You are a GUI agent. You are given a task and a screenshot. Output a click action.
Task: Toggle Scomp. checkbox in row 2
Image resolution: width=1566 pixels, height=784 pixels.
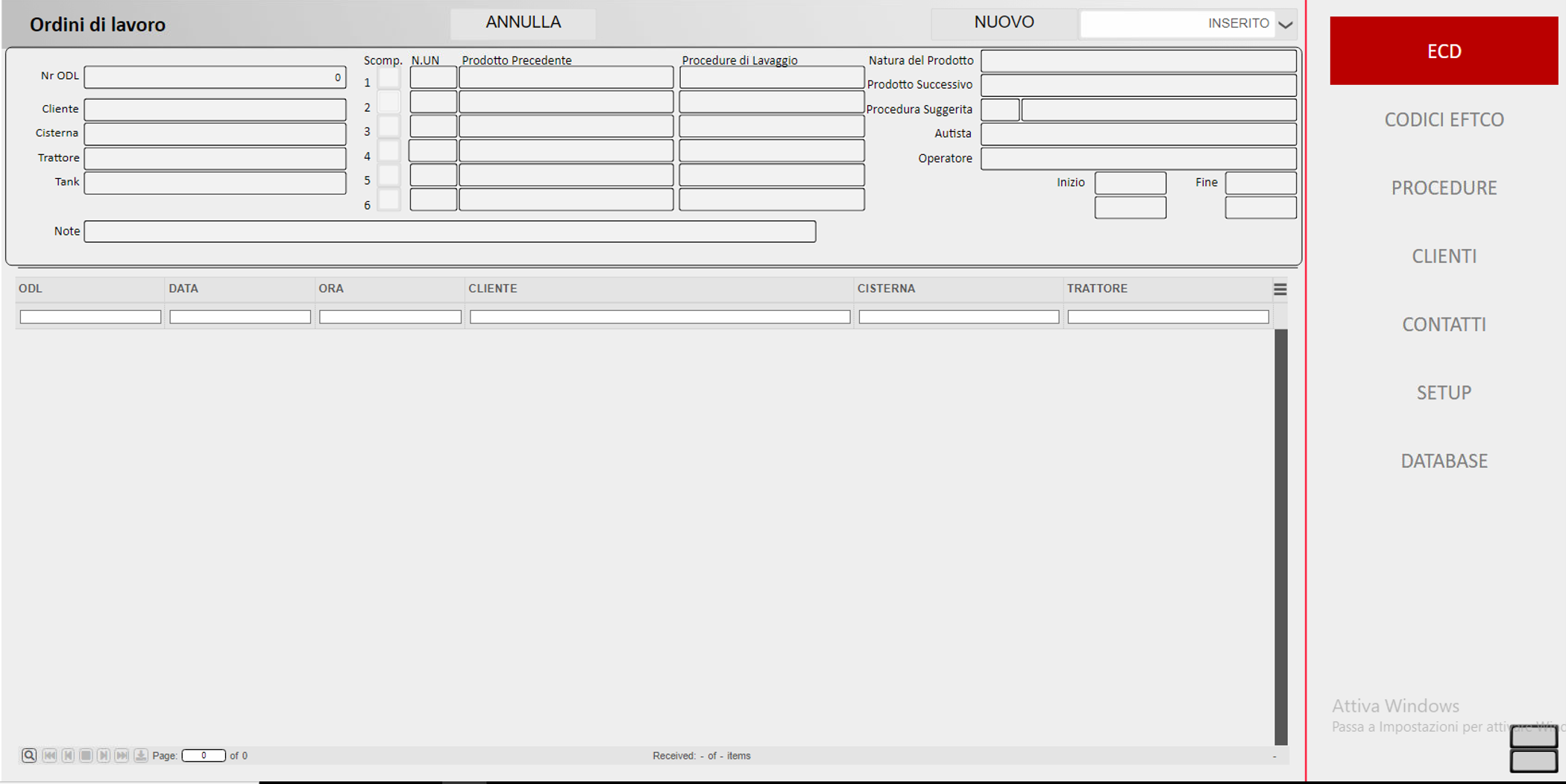(x=389, y=102)
